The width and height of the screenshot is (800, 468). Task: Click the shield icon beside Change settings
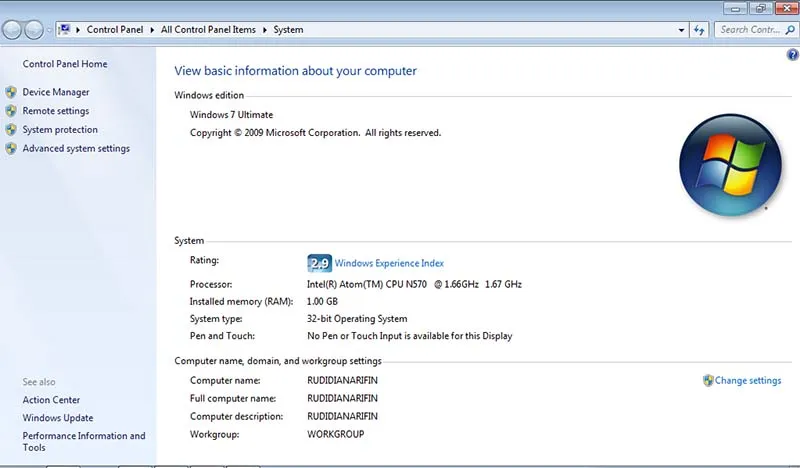(708, 380)
